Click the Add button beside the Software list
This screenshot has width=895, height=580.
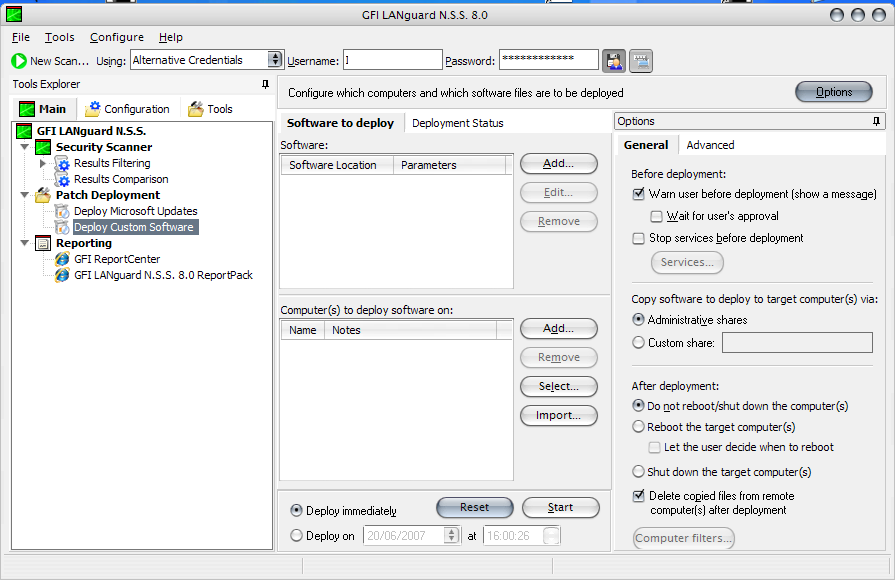tap(559, 164)
